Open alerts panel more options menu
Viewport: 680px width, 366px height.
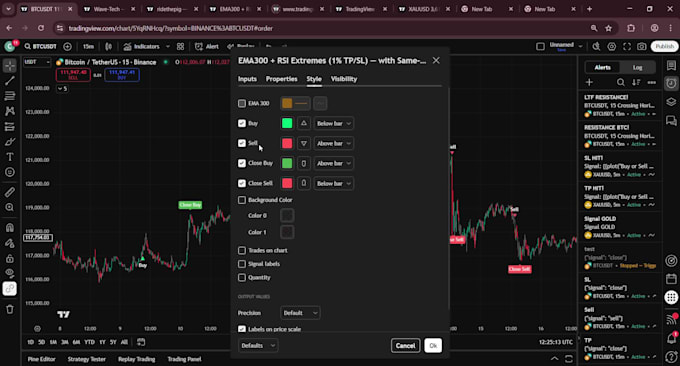pyautogui.click(x=651, y=82)
